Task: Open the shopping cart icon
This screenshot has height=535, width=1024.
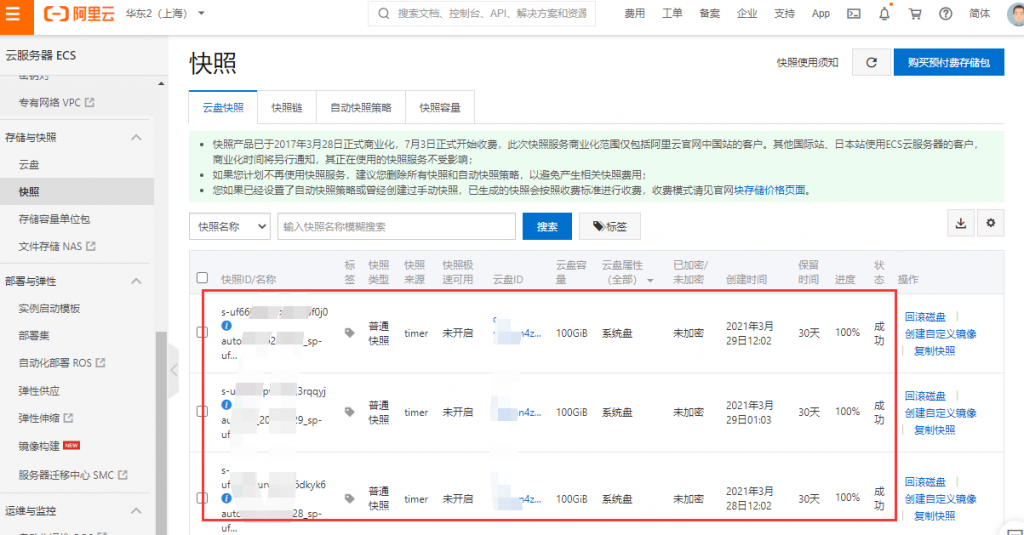Action: pyautogui.click(x=915, y=14)
